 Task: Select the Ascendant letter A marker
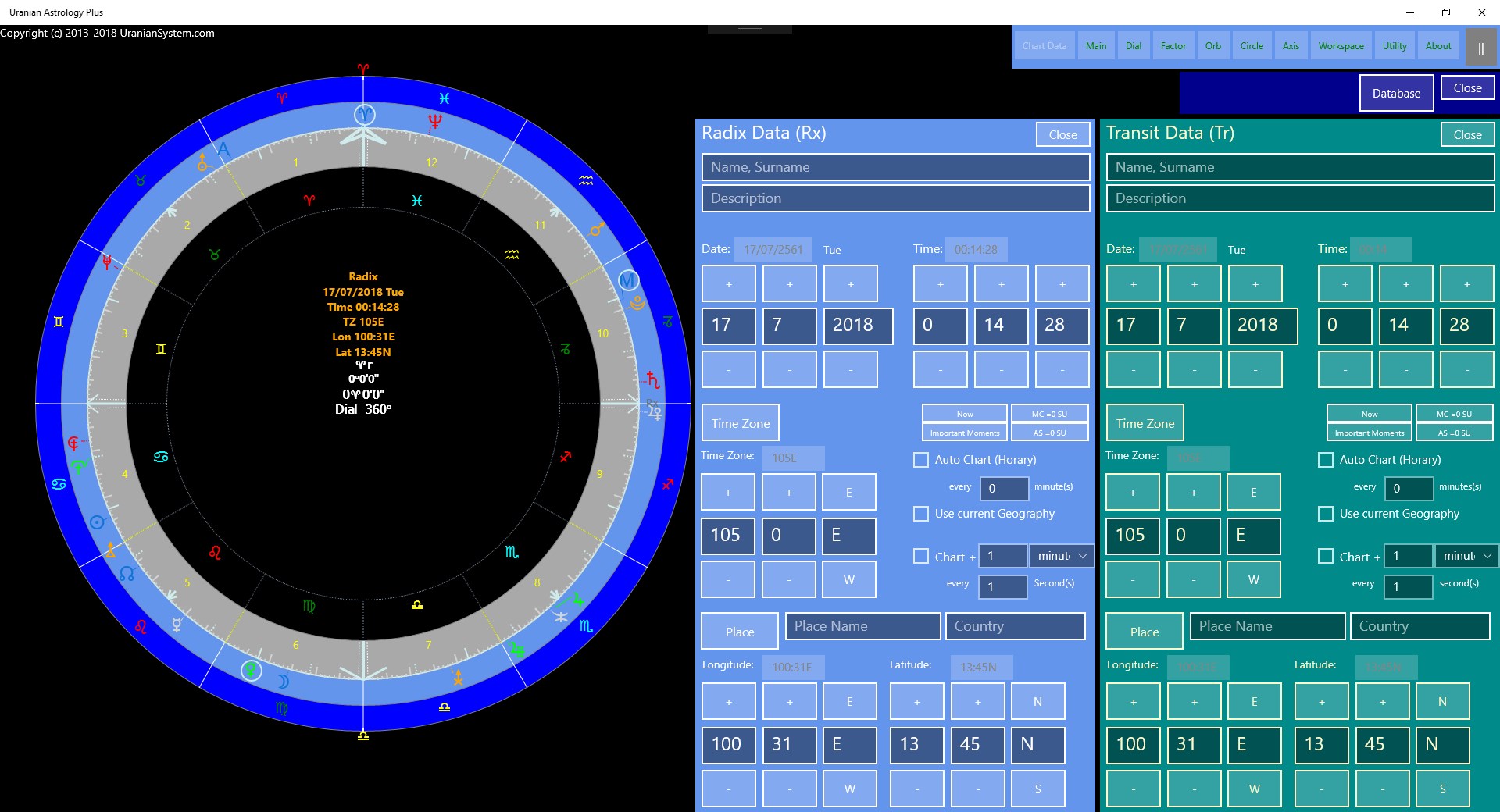click(223, 149)
